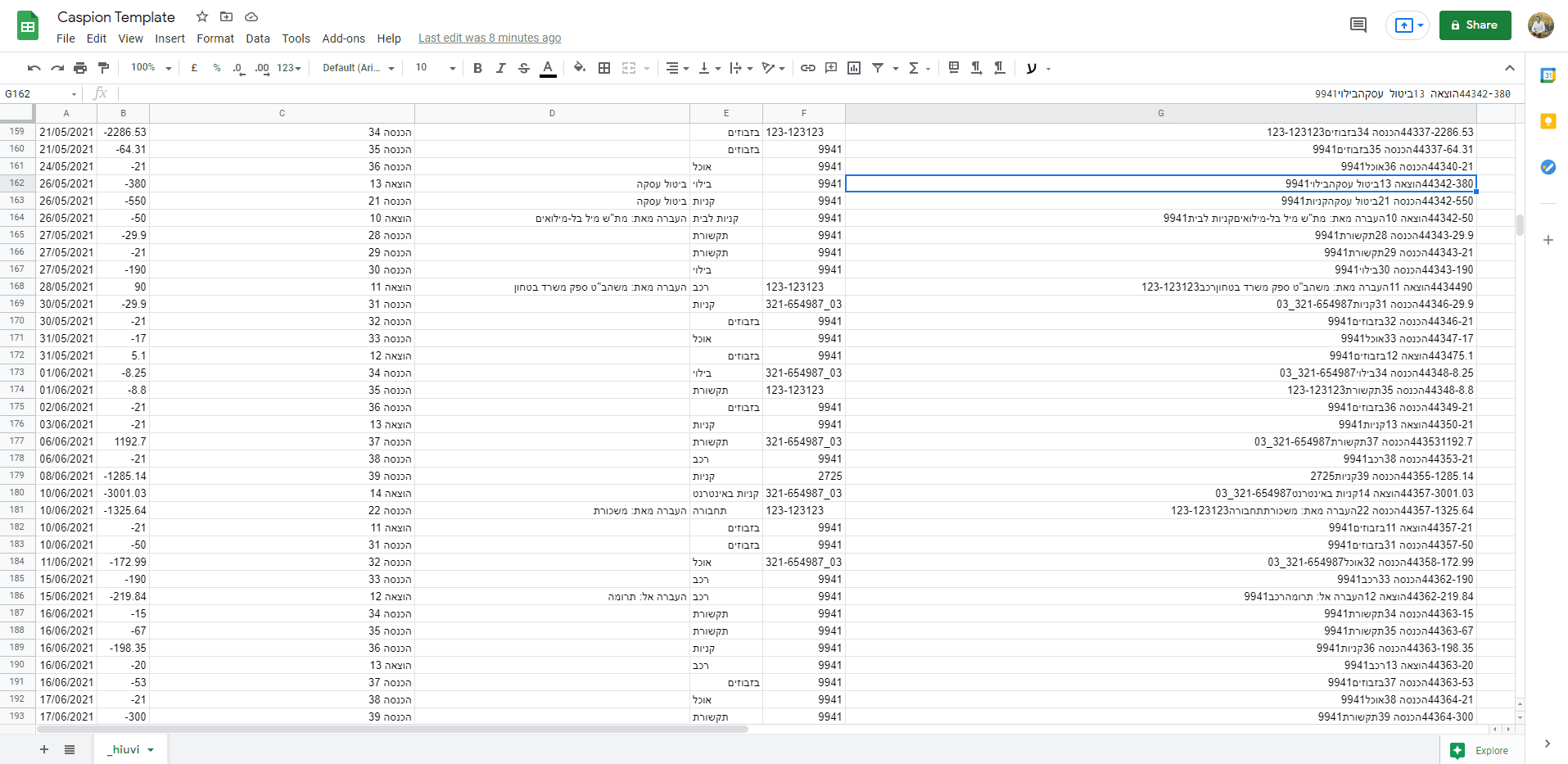Open Google account avatar
The width and height of the screenshot is (1568, 764).
pos(1541,25)
